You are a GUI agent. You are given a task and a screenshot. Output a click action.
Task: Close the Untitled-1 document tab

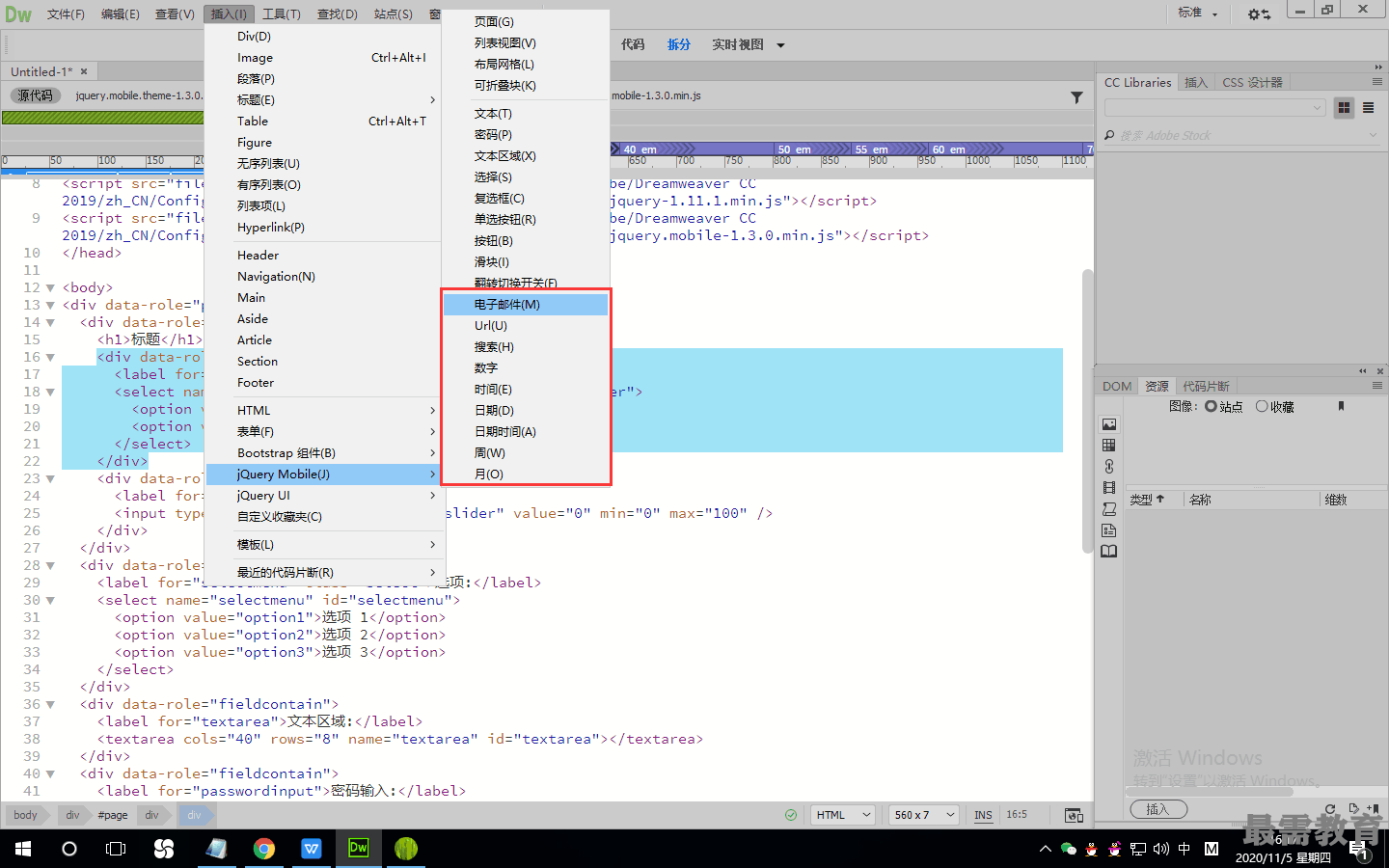84,71
